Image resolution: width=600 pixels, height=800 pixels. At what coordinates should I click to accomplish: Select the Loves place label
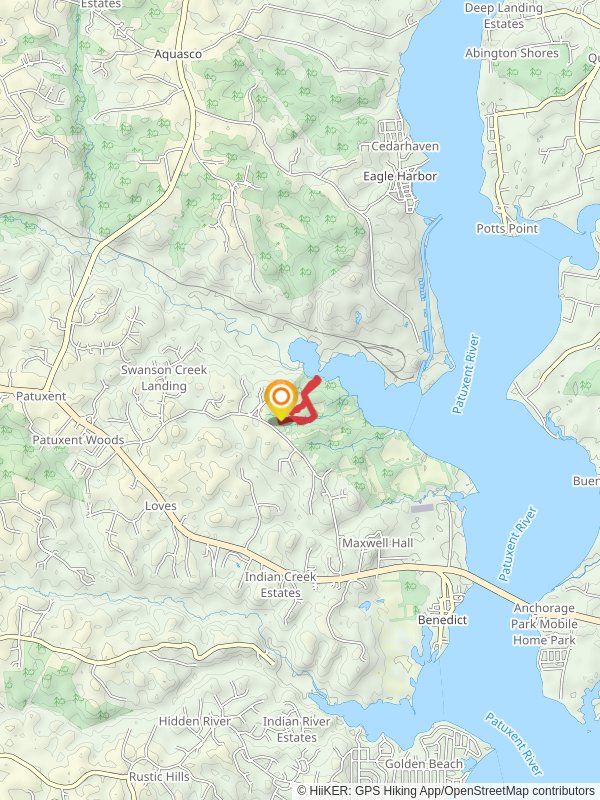[161, 506]
